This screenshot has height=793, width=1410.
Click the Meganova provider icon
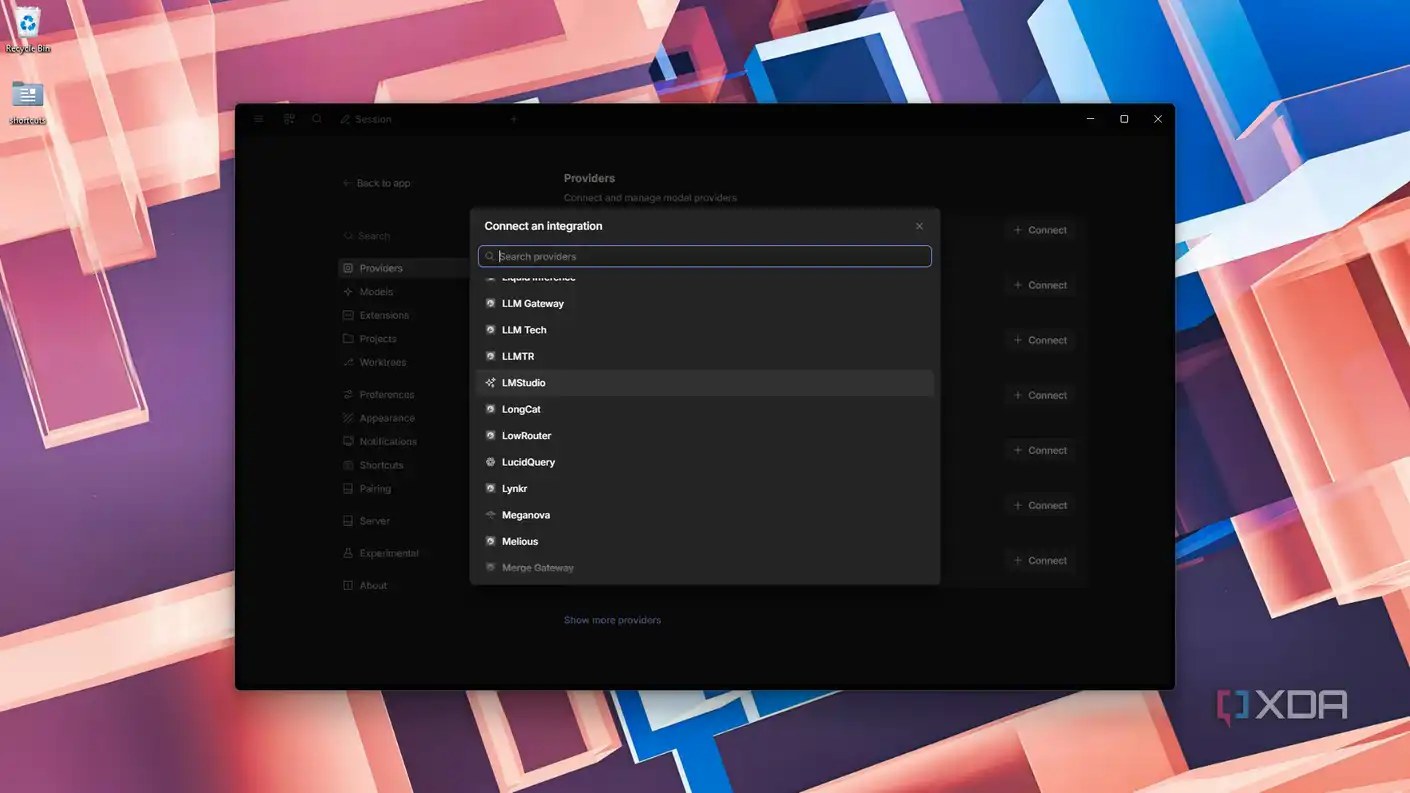pyautogui.click(x=490, y=515)
